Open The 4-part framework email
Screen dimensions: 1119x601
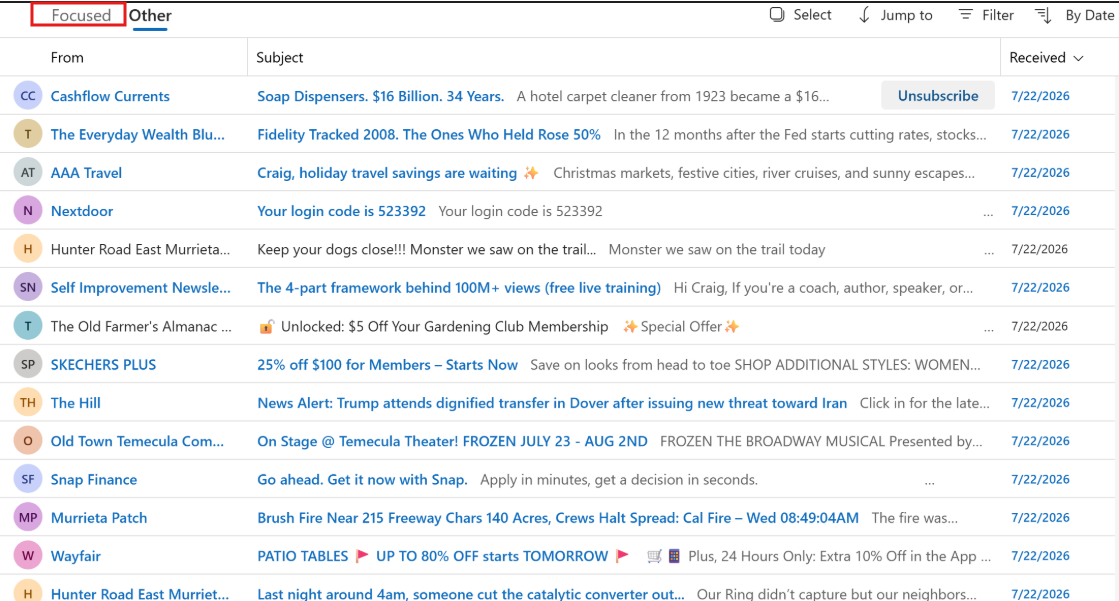click(459, 288)
